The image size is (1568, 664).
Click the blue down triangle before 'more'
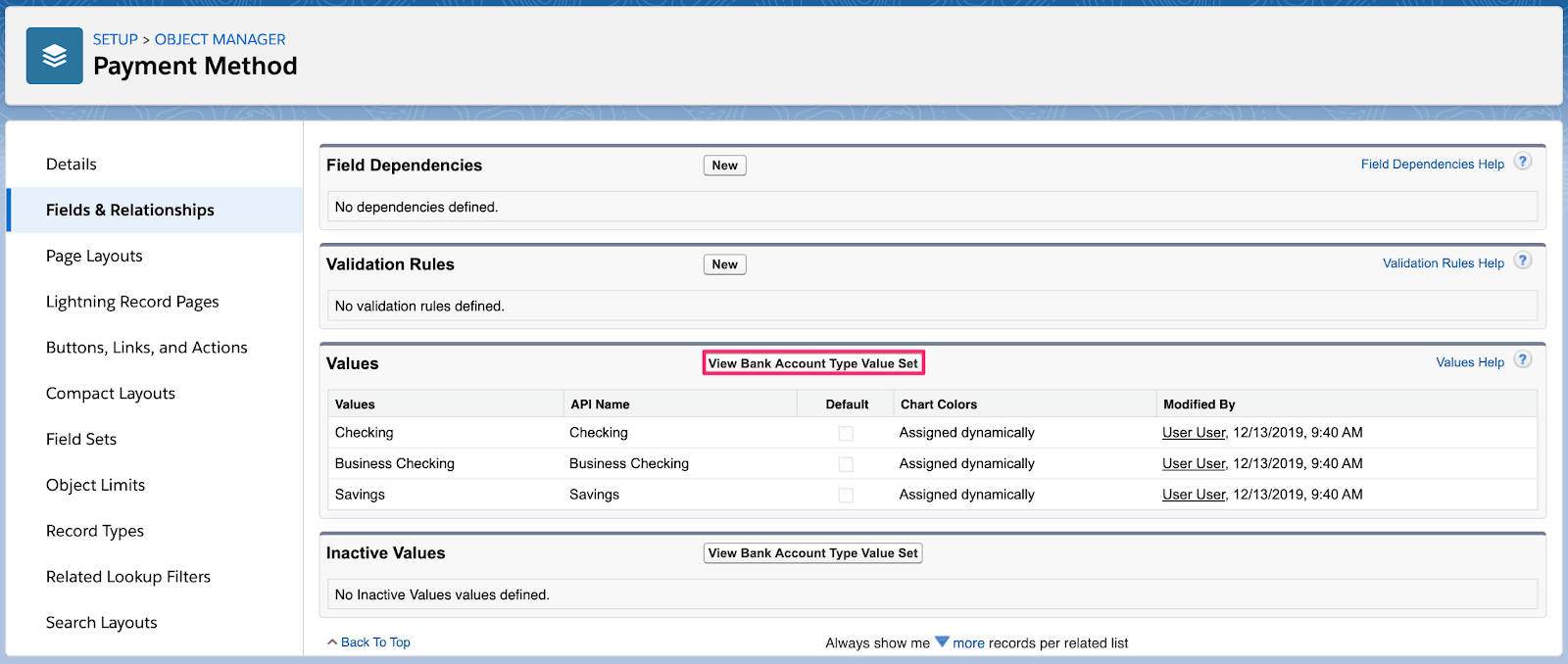[x=942, y=642]
